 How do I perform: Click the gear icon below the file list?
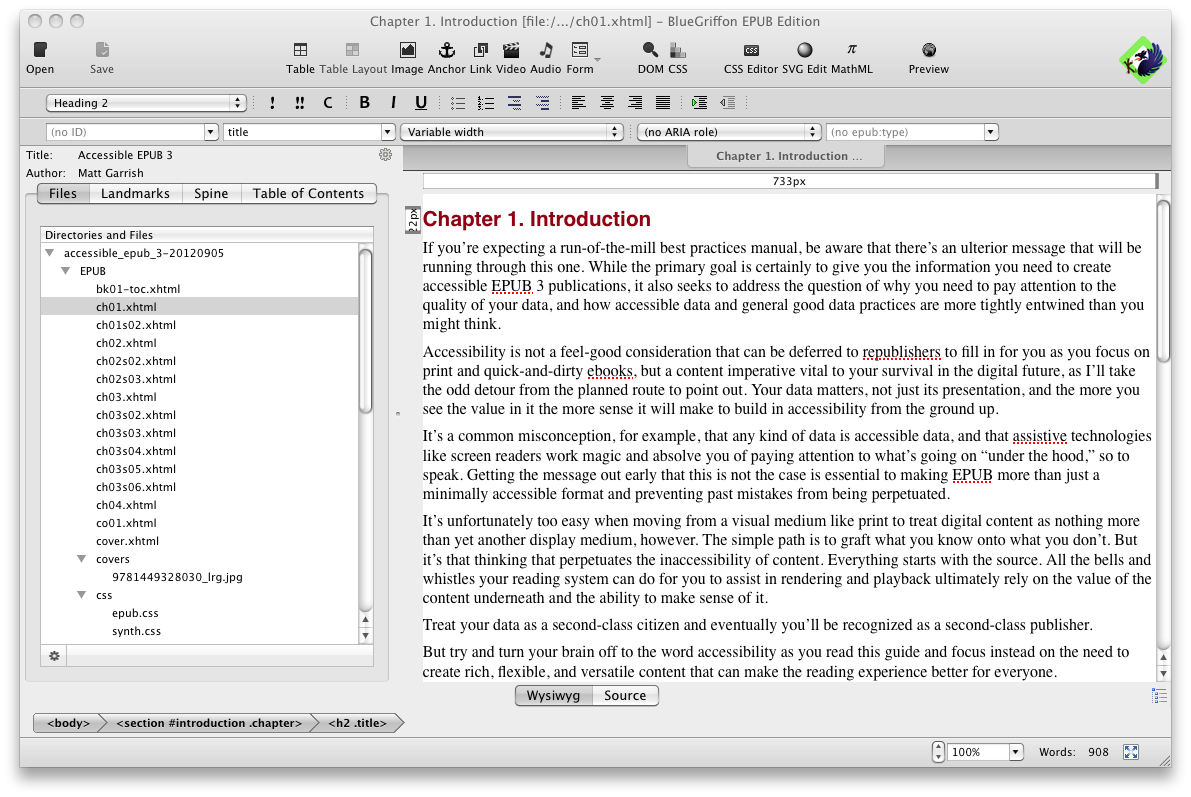[x=55, y=656]
